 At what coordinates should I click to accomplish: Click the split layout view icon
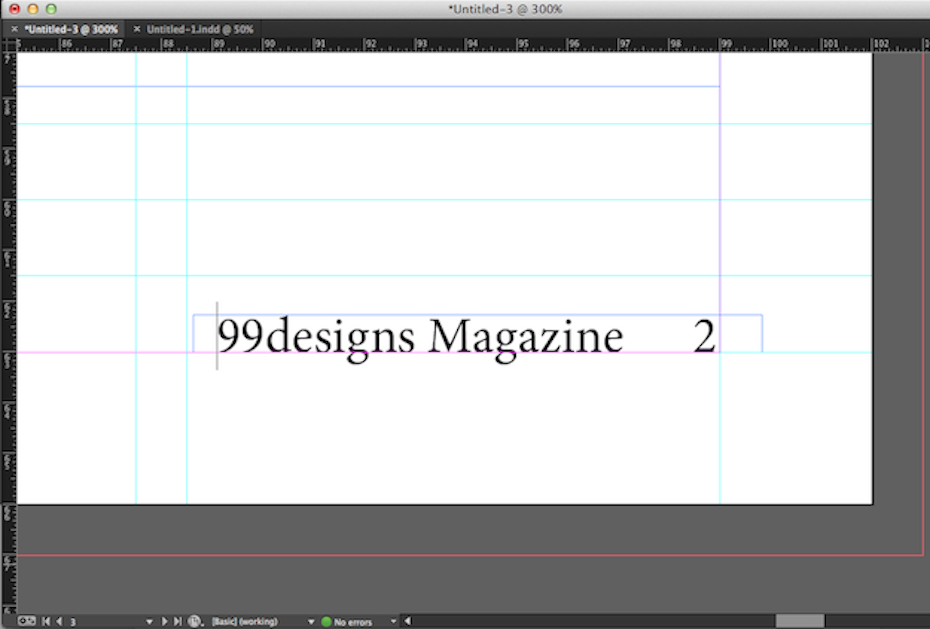click(x=25, y=621)
